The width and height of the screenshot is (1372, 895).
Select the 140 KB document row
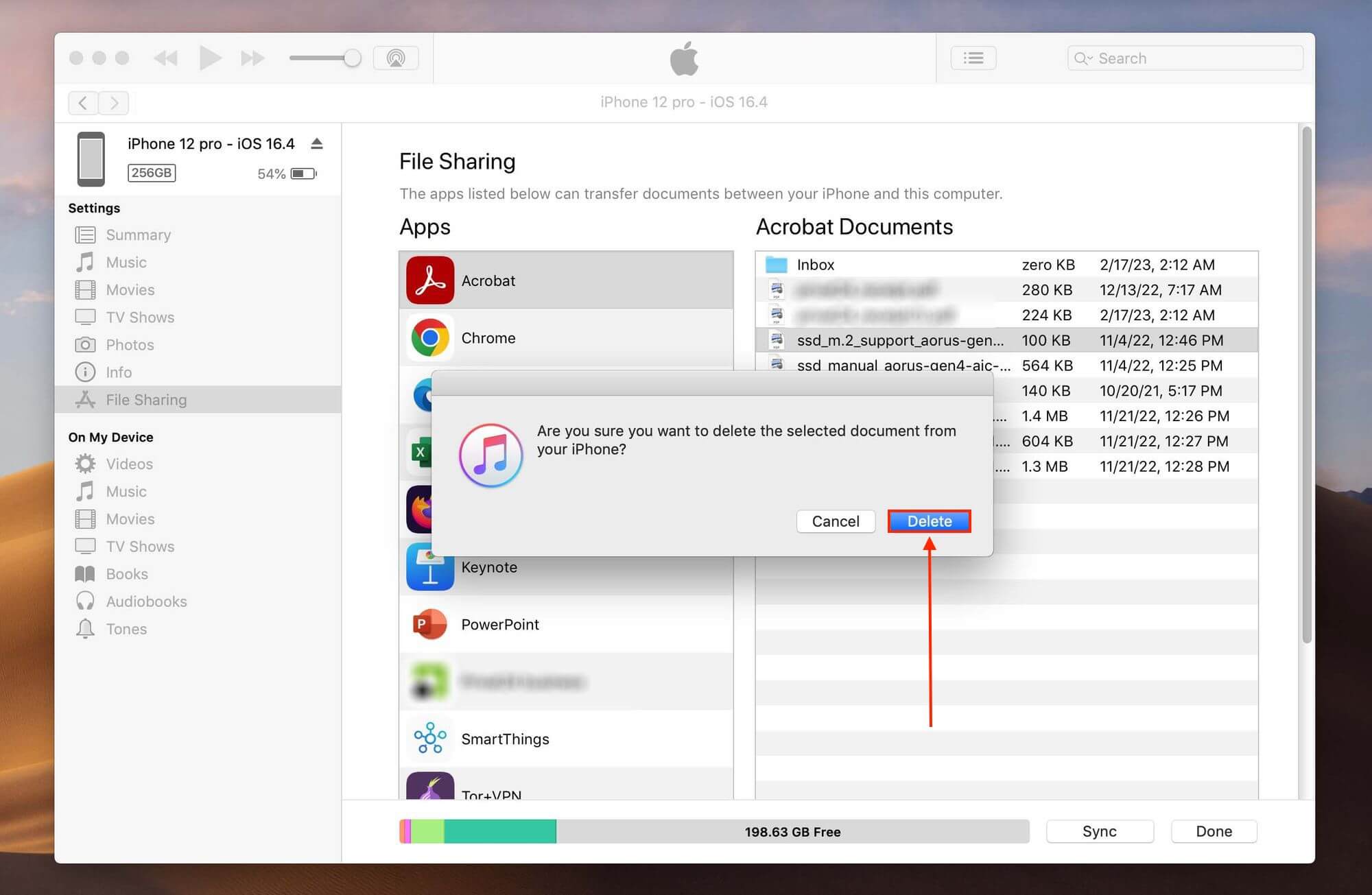coord(1125,391)
